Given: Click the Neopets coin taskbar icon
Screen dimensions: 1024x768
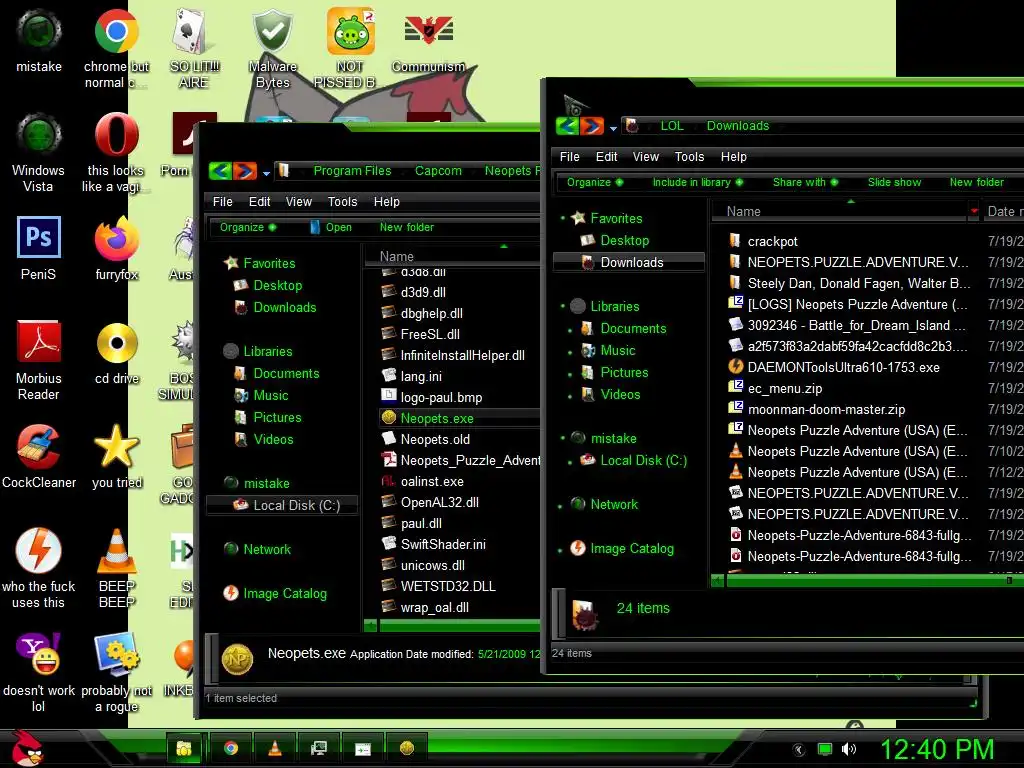Looking at the screenshot, I should tap(407, 748).
